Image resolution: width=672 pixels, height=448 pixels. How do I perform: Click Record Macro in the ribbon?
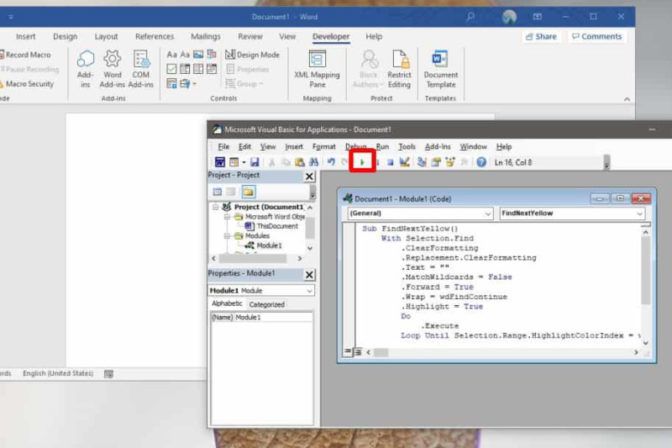[27, 55]
